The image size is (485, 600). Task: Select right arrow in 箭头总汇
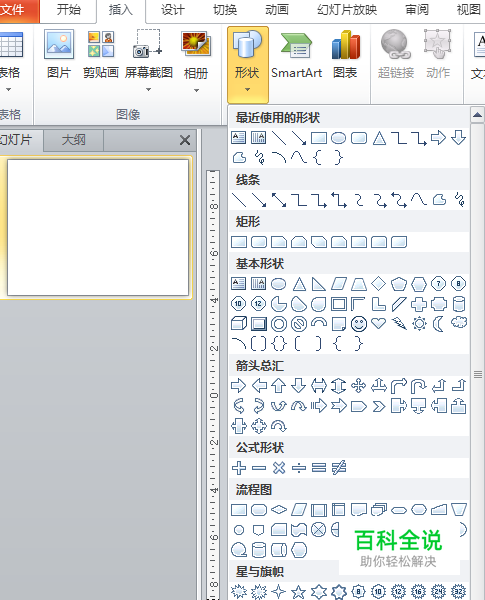(x=238, y=386)
